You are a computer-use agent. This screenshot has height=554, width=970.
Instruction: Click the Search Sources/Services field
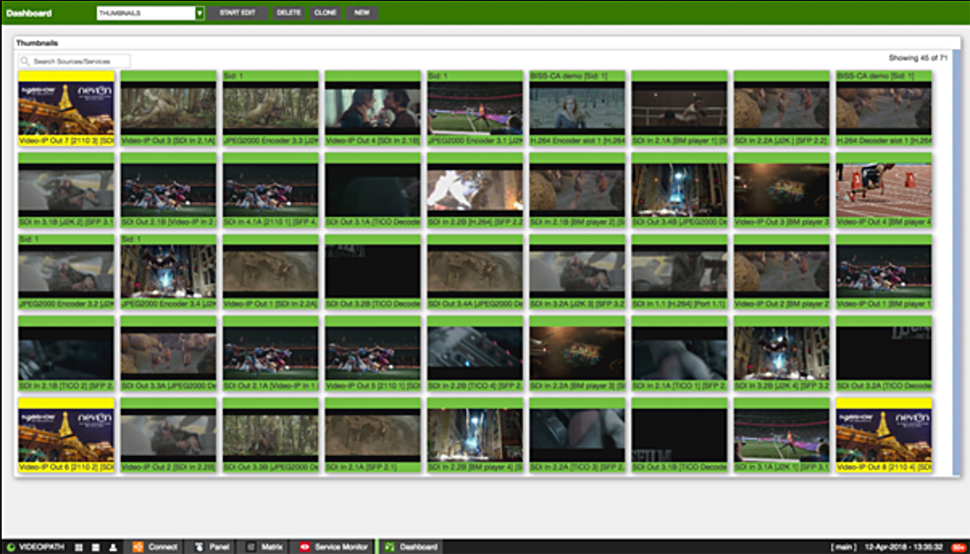point(74,61)
